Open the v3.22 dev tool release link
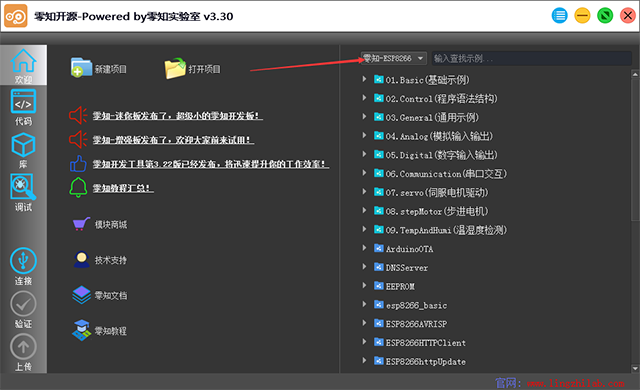The height and width of the screenshot is (390, 640). 211,164
